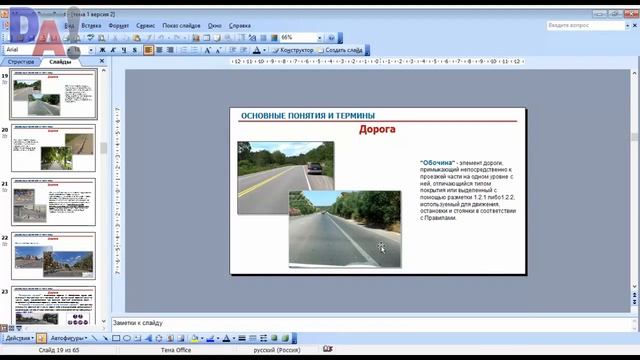This screenshot has width=640, height=360.
Task: Toggle italic formatting (К)
Action: tap(113, 50)
